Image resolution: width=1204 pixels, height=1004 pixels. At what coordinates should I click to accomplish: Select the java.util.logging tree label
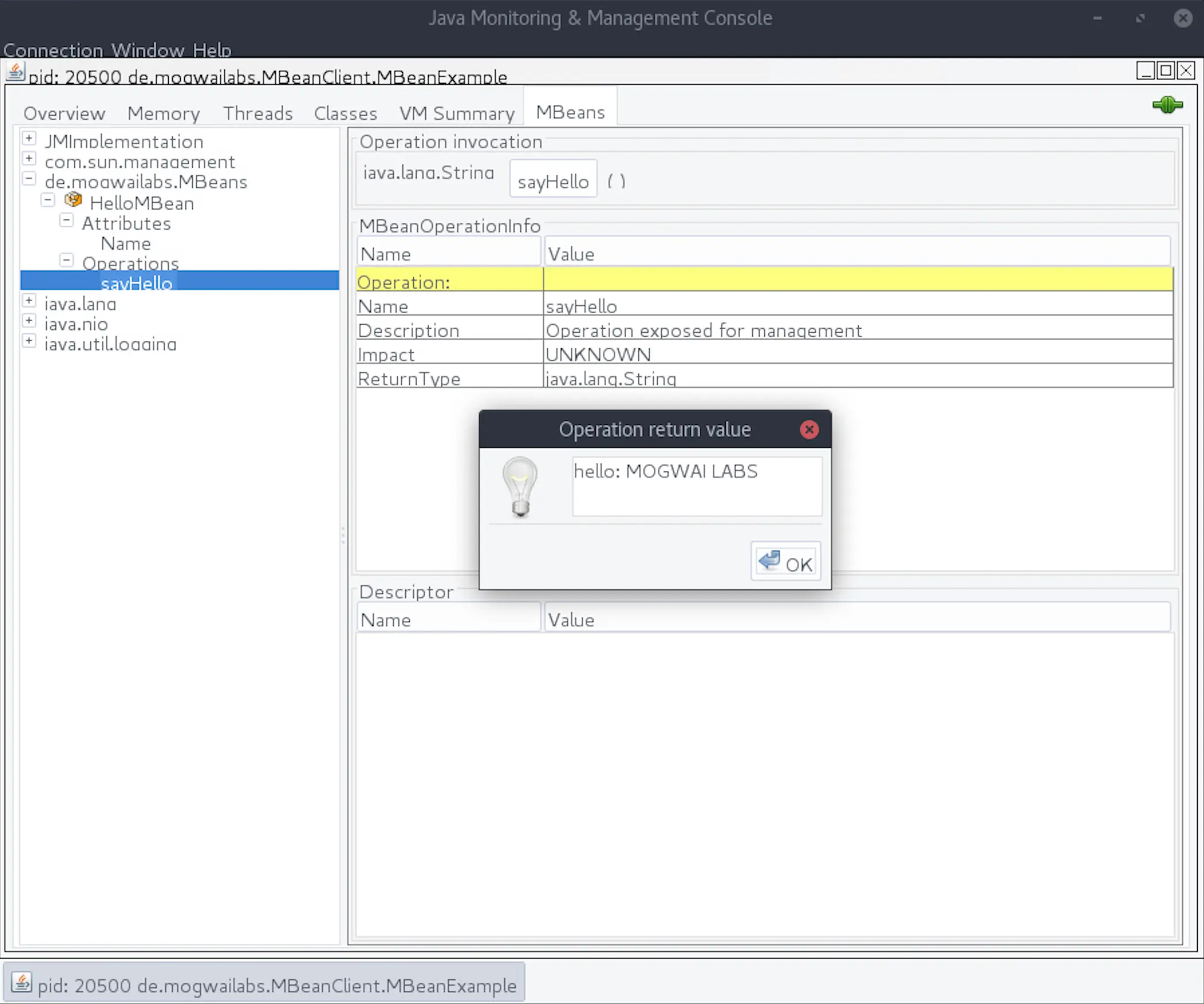point(111,344)
